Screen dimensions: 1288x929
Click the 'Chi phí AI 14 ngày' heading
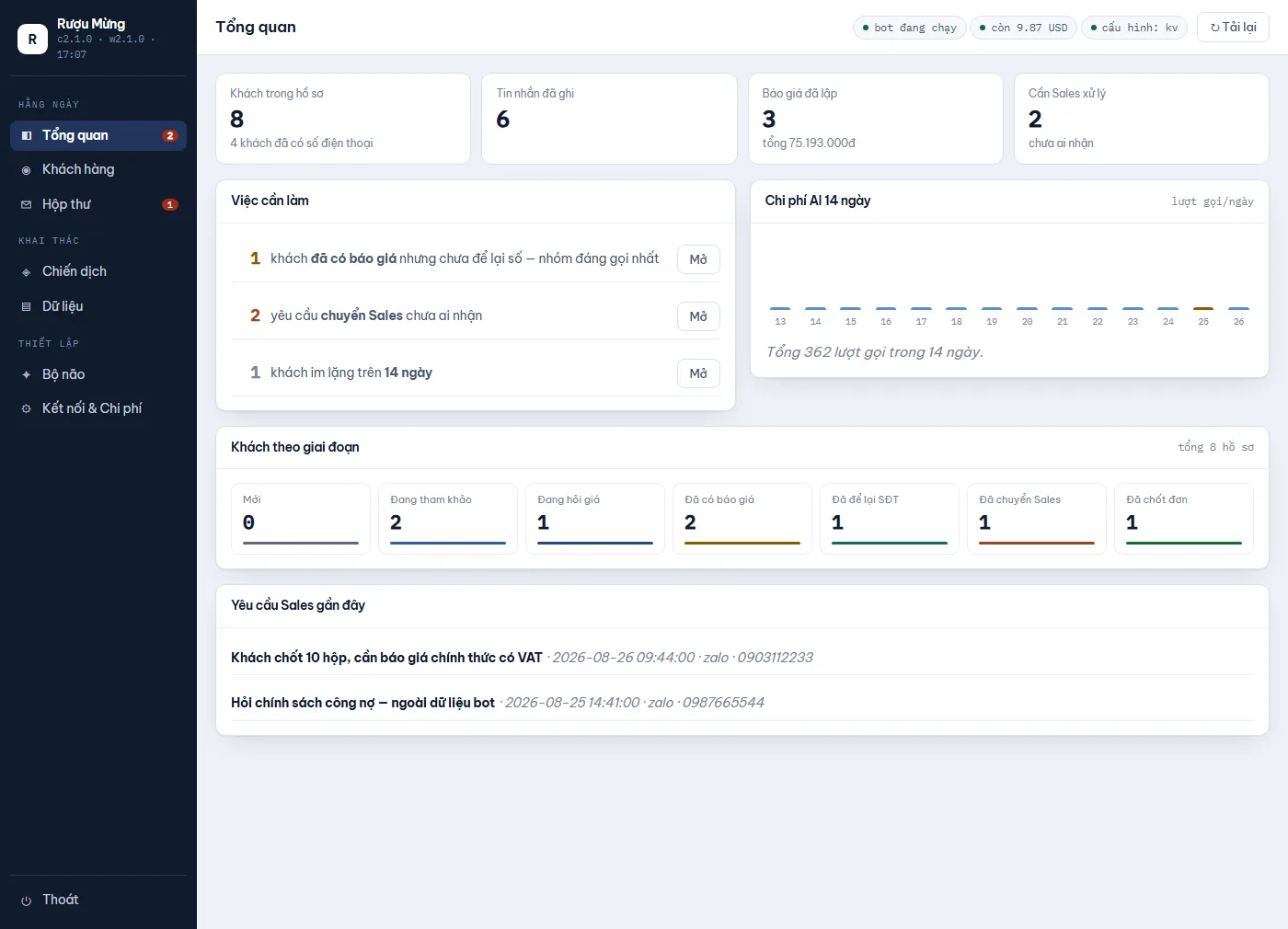(x=818, y=201)
